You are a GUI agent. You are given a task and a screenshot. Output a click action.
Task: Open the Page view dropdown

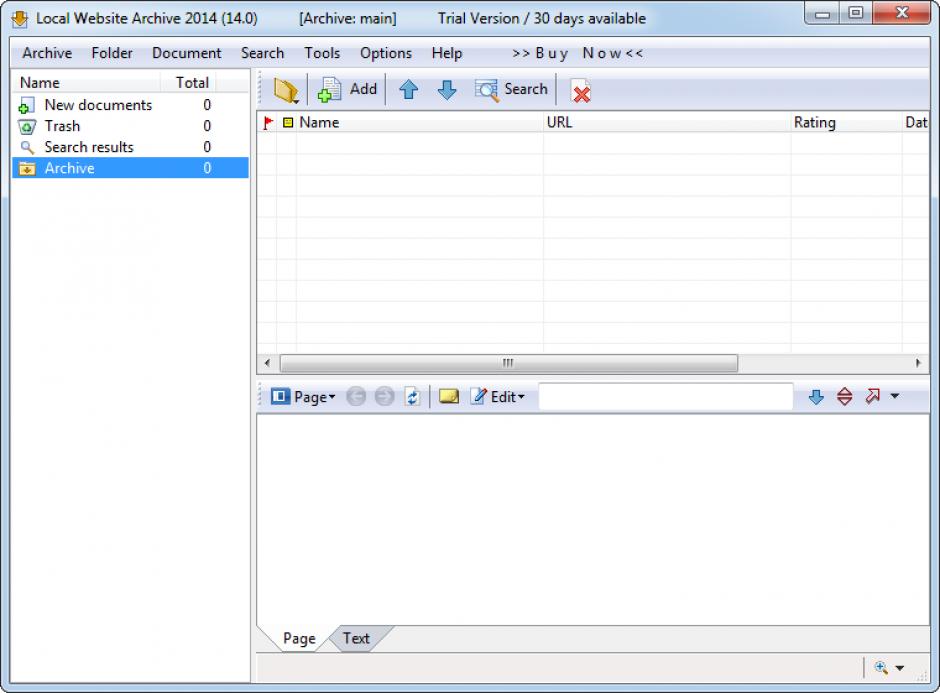[303, 397]
